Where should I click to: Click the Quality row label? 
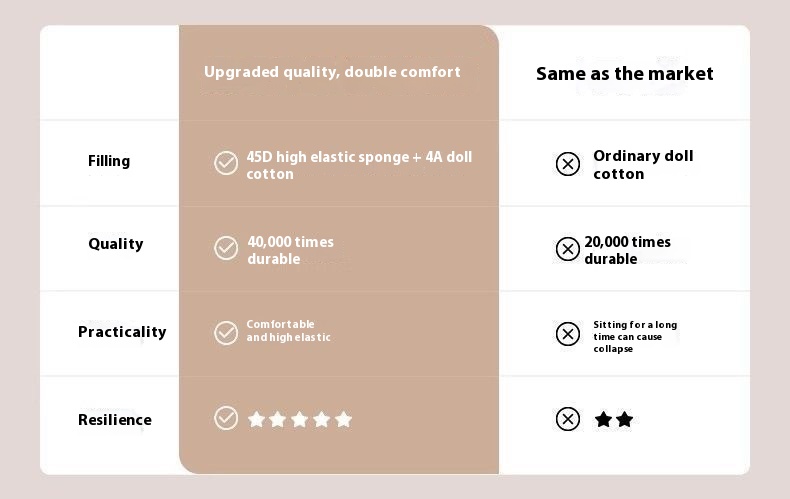click(116, 244)
